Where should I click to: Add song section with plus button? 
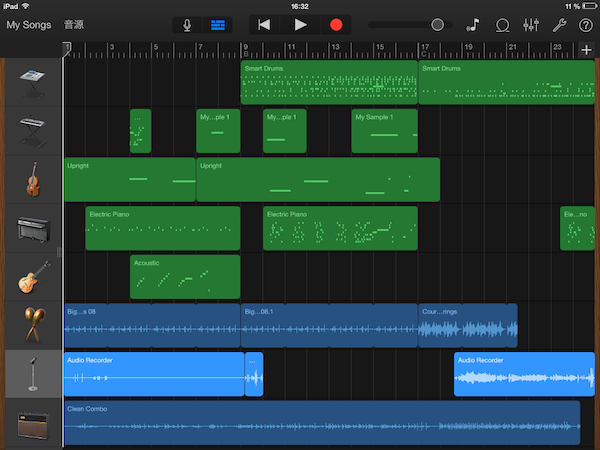[586, 50]
